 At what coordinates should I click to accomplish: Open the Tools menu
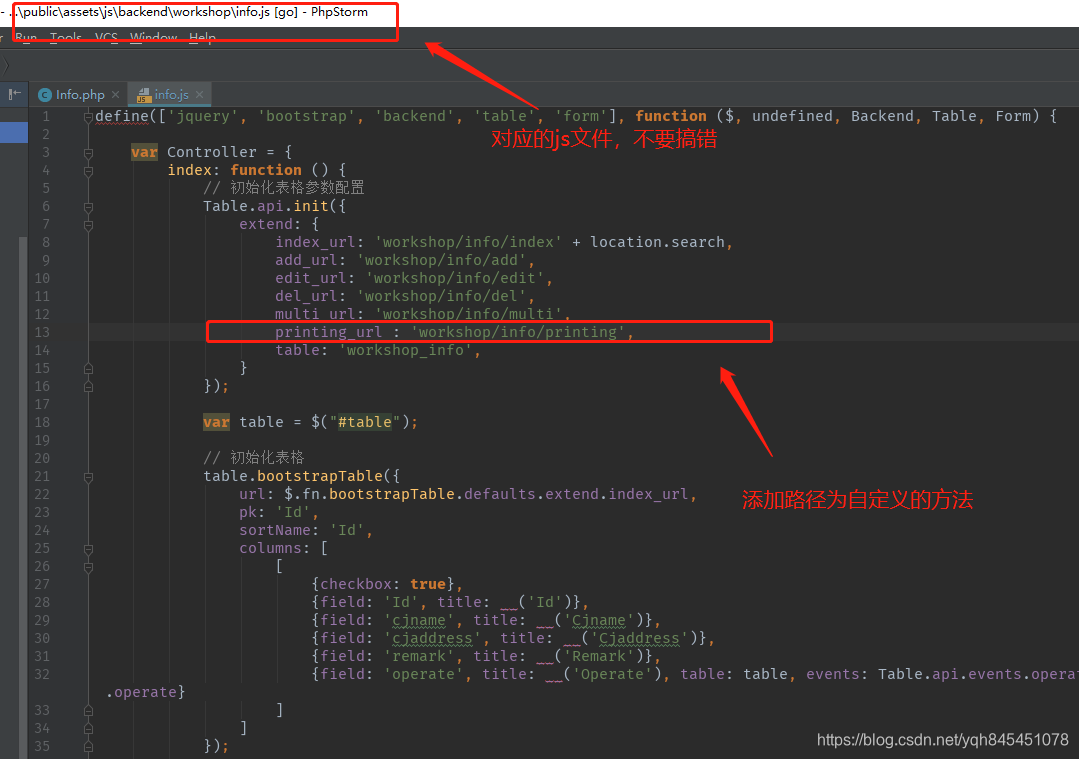pyautogui.click(x=66, y=38)
